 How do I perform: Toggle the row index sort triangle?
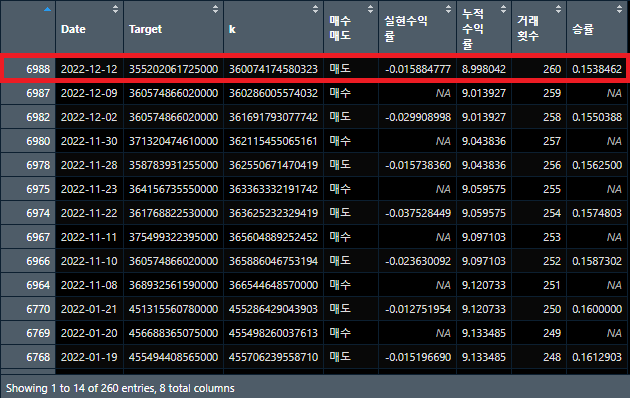(x=47, y=9)
